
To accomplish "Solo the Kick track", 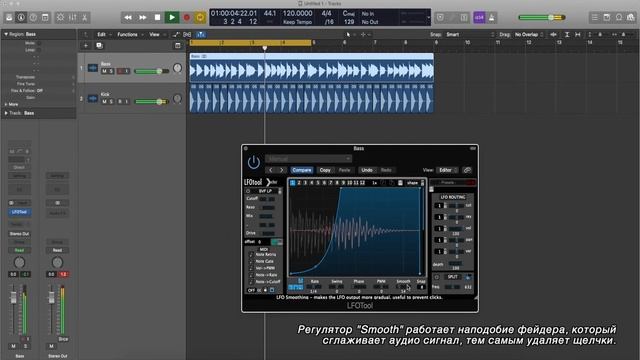I will point(111,102).
